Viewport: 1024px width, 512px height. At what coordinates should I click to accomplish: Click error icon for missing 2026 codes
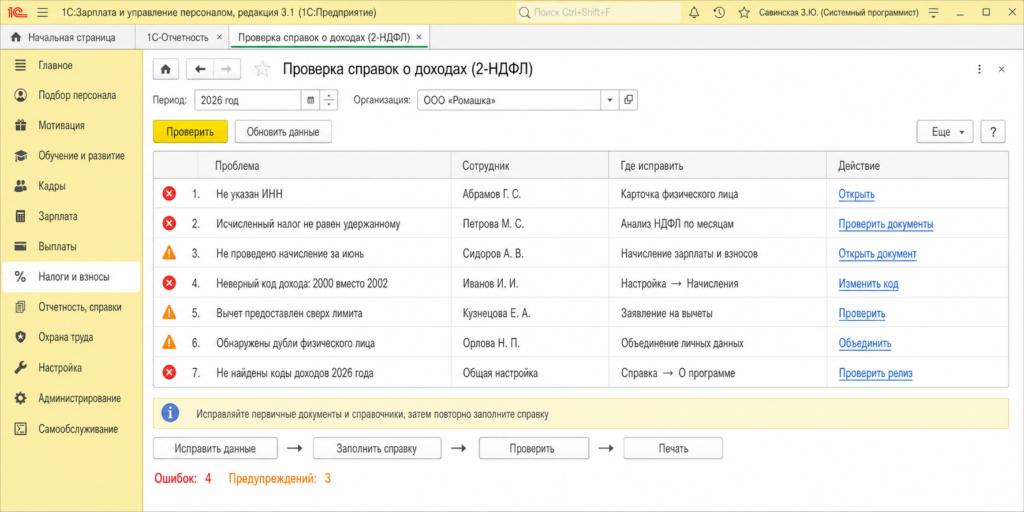(x=169, y=373)
